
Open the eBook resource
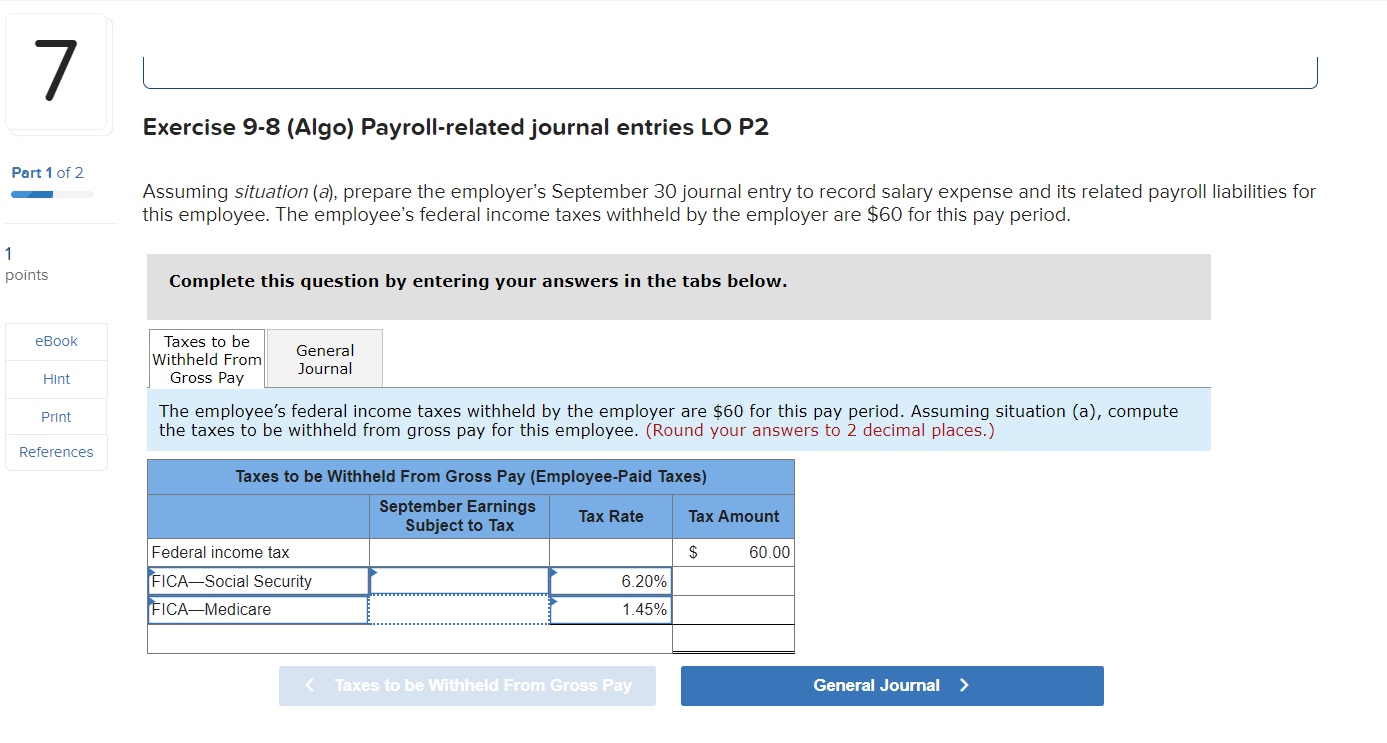(56, 341)
